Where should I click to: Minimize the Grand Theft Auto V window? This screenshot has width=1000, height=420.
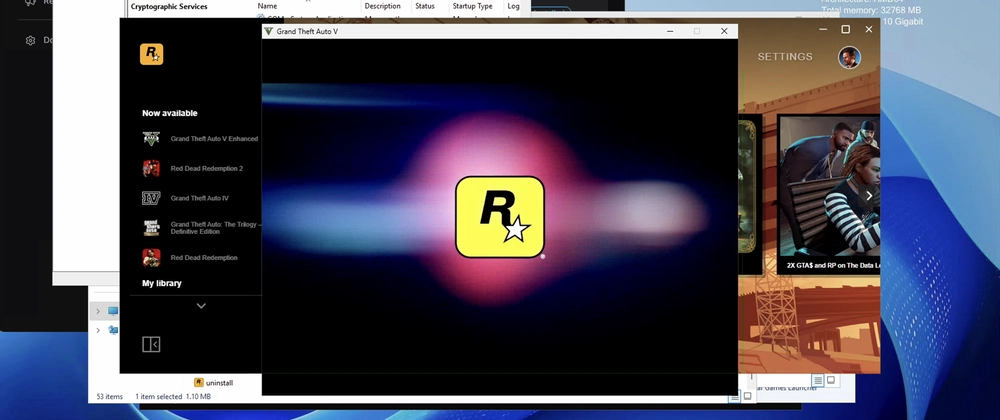670,31
